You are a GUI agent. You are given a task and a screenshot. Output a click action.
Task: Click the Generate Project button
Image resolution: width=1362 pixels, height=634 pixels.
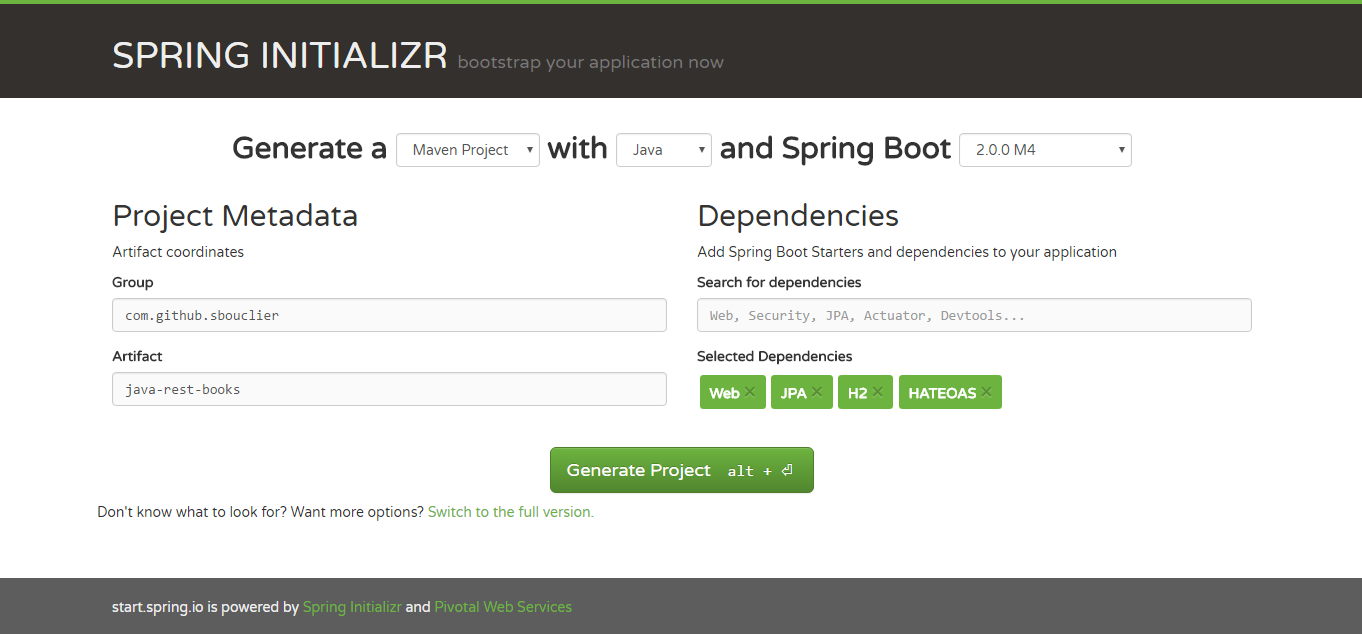click(681, 470)
